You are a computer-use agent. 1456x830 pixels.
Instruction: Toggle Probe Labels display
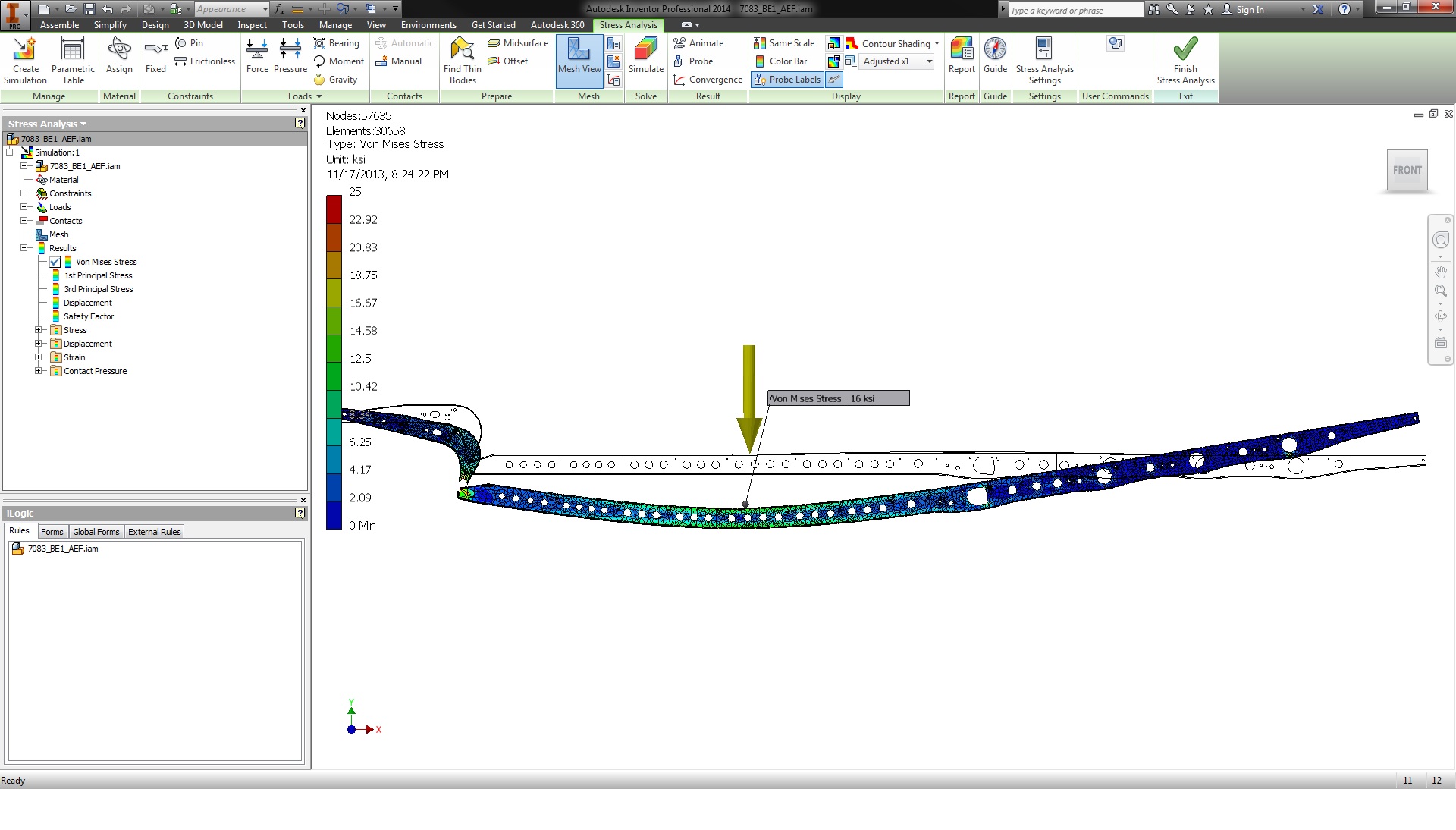coord(786,80)
